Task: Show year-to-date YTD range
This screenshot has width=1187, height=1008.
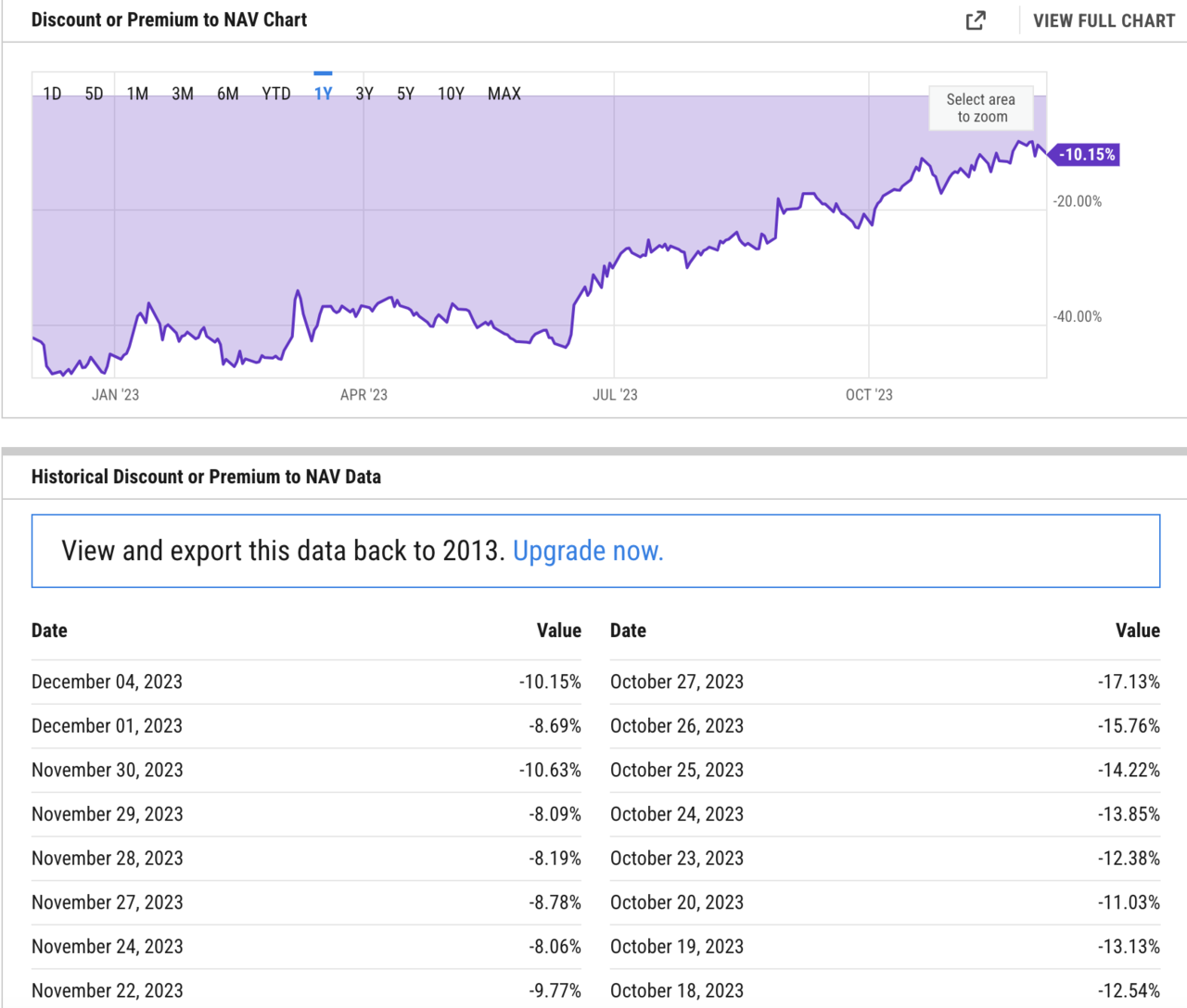Action: point(276,94)
